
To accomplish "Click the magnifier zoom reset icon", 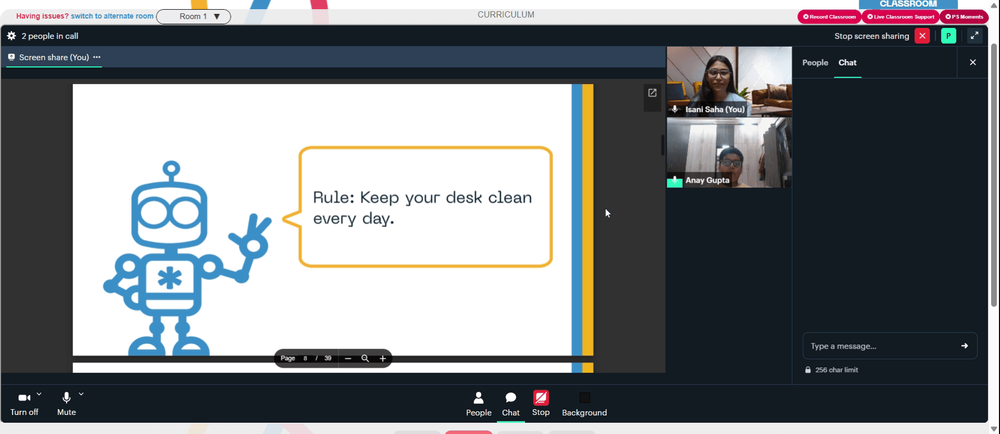I will [365, 359].
